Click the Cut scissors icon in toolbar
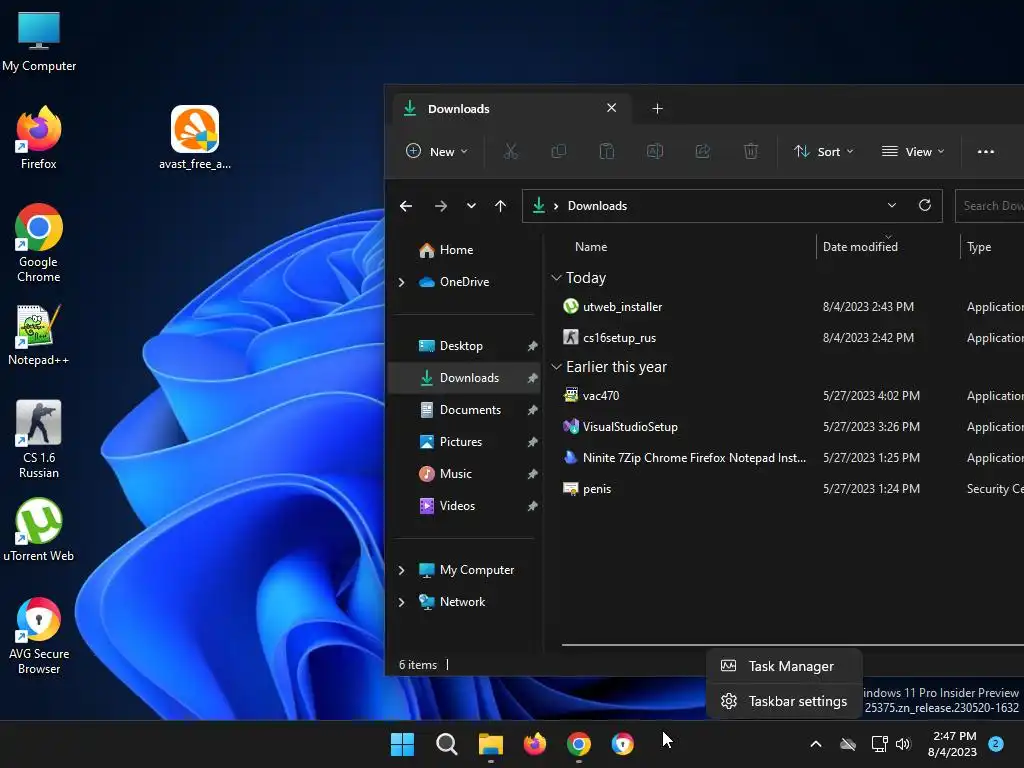Image resolution: width=1024 pixels, height=768 pixels. tap(511, 152)
